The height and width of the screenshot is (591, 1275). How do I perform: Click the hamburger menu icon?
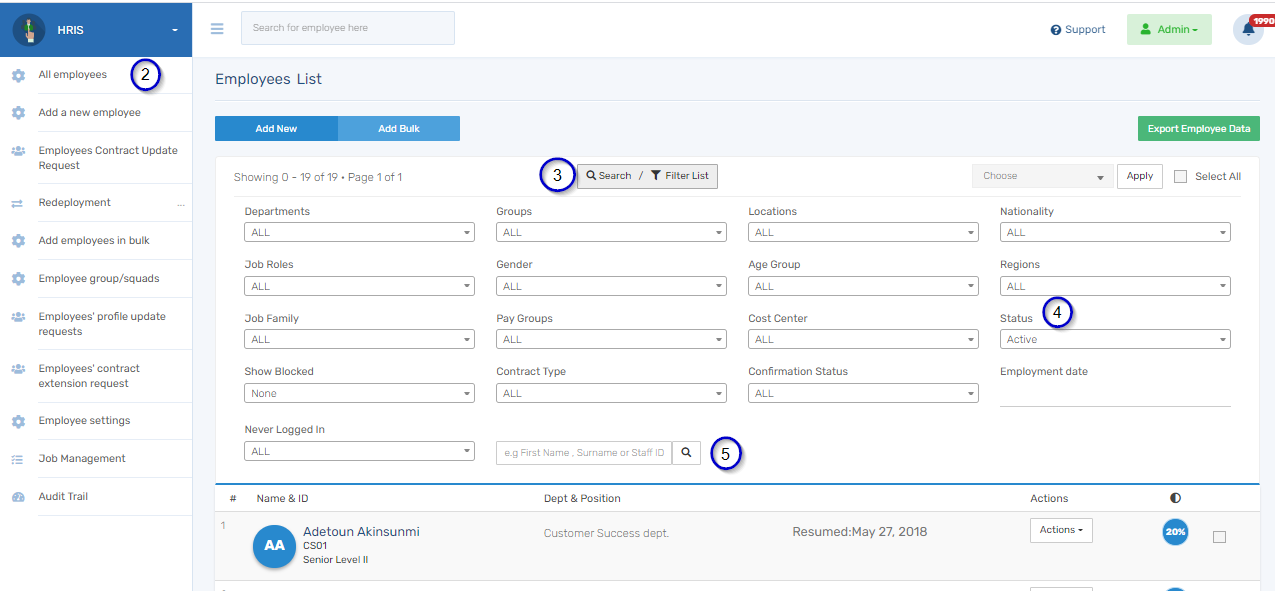[x=217, y=29]
